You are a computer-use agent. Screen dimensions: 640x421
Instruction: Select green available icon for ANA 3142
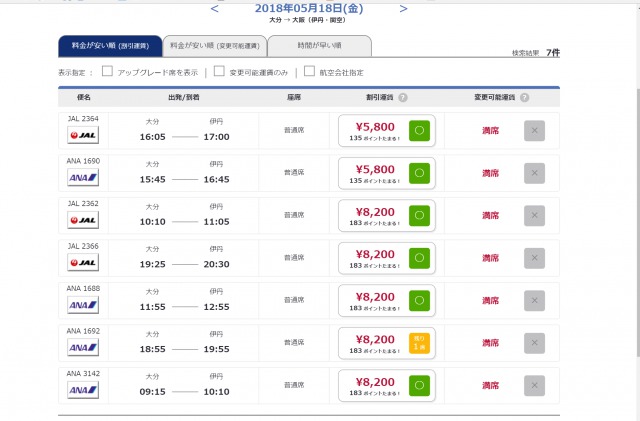tap(419, 385)
